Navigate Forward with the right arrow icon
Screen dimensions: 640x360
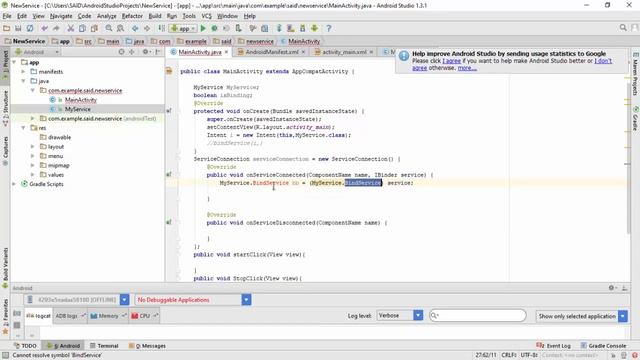[x=147, y=28]
